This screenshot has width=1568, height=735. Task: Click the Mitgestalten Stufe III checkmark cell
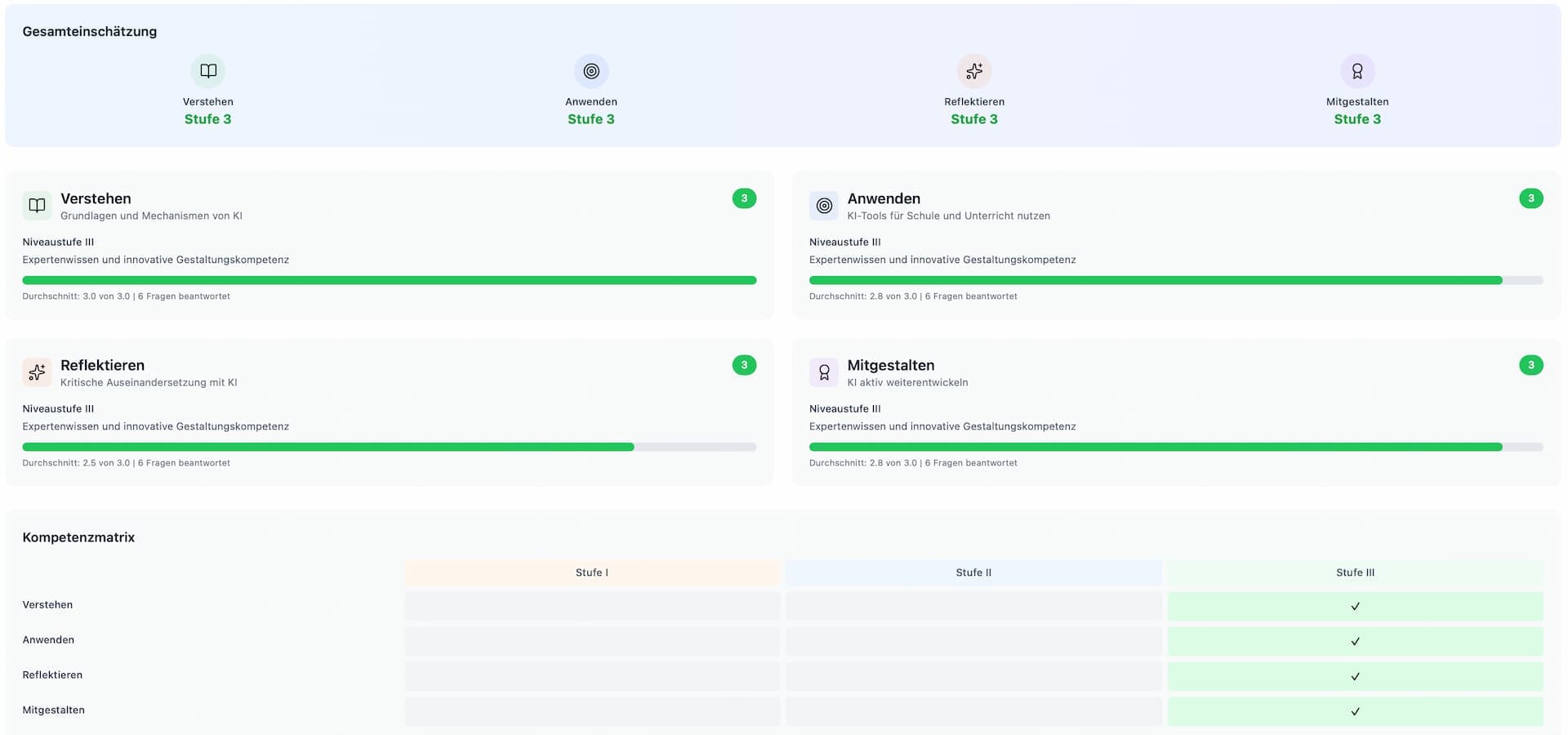coord(1355,711)
